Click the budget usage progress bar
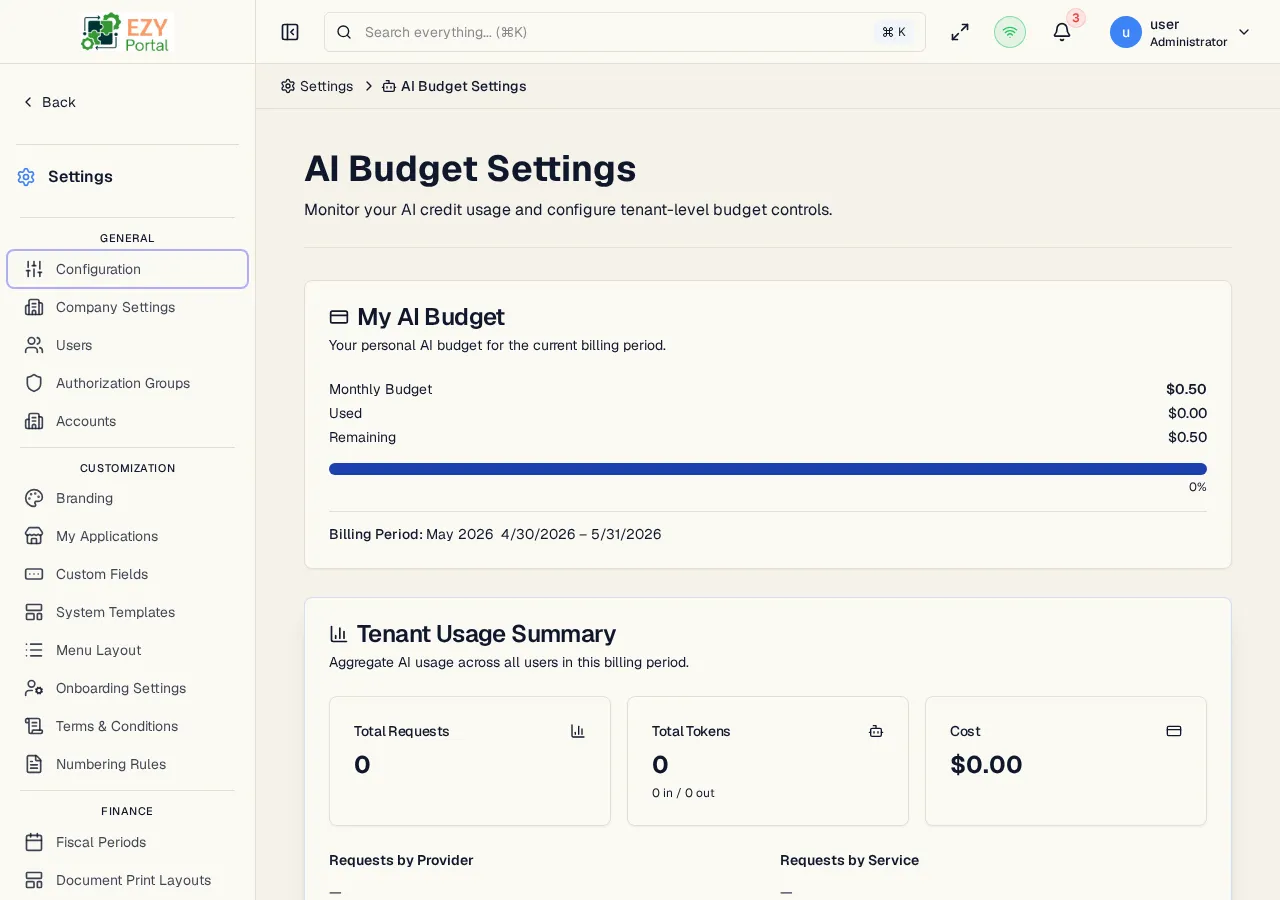 (768, 469)
